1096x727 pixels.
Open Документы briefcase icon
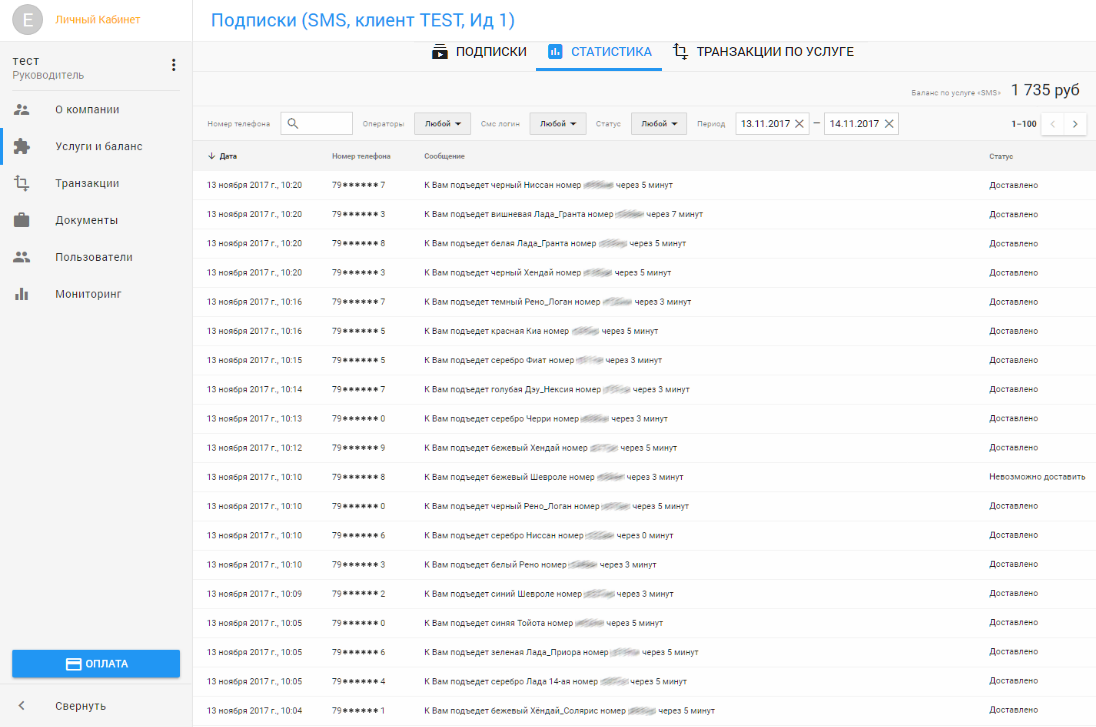(x=22, y=220)
